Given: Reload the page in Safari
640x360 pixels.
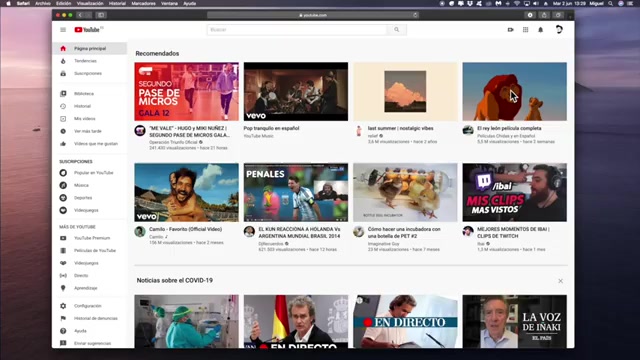Looking at the screenshot, I should click(415, 15).
